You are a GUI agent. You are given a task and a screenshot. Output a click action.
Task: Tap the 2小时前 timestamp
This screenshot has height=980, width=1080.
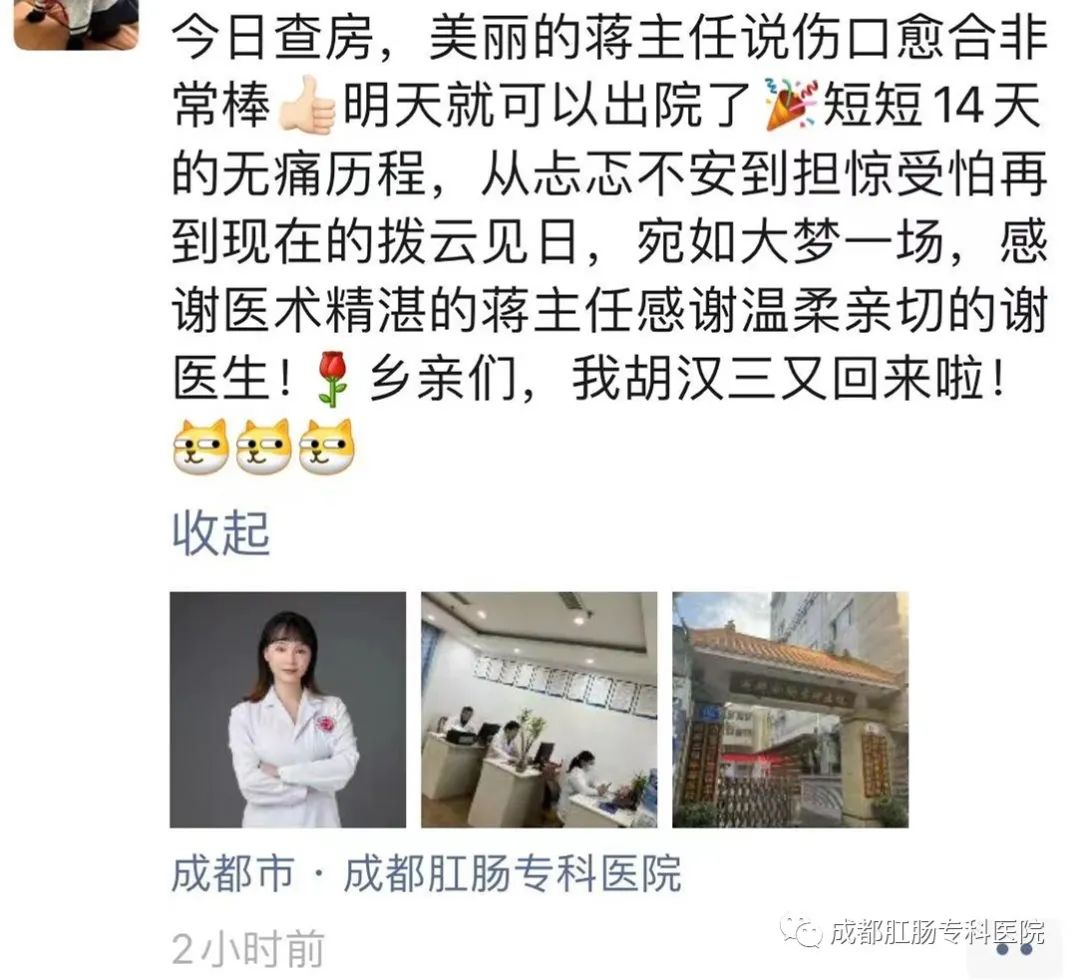(248, 949)
